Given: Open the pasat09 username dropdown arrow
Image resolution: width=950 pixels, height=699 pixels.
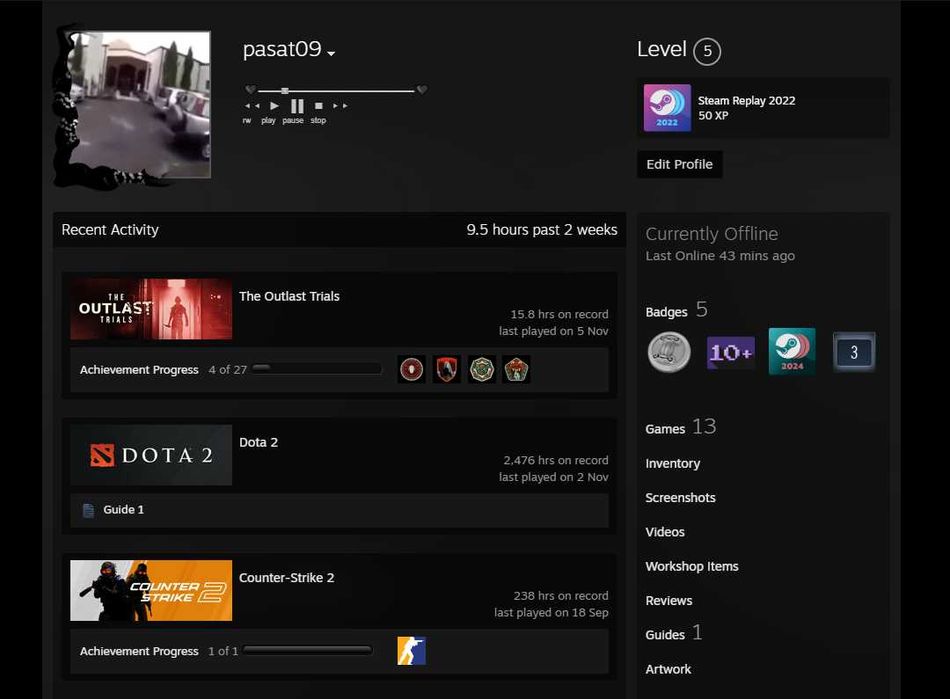Looking at the screenshot, I should pyautogui.click(x=331, y=54).
